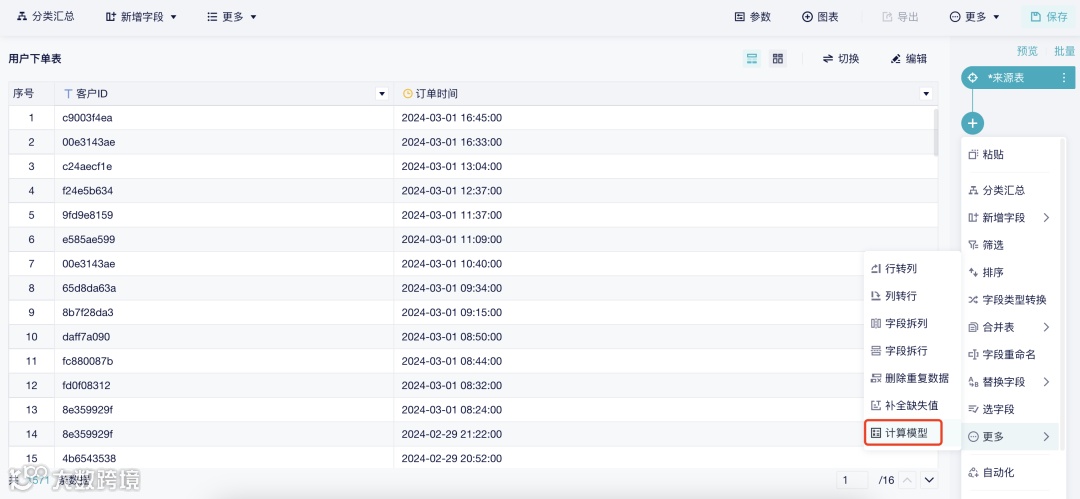
Task: Open the top-bar 新增字段 dropdown
Action: 141,17
